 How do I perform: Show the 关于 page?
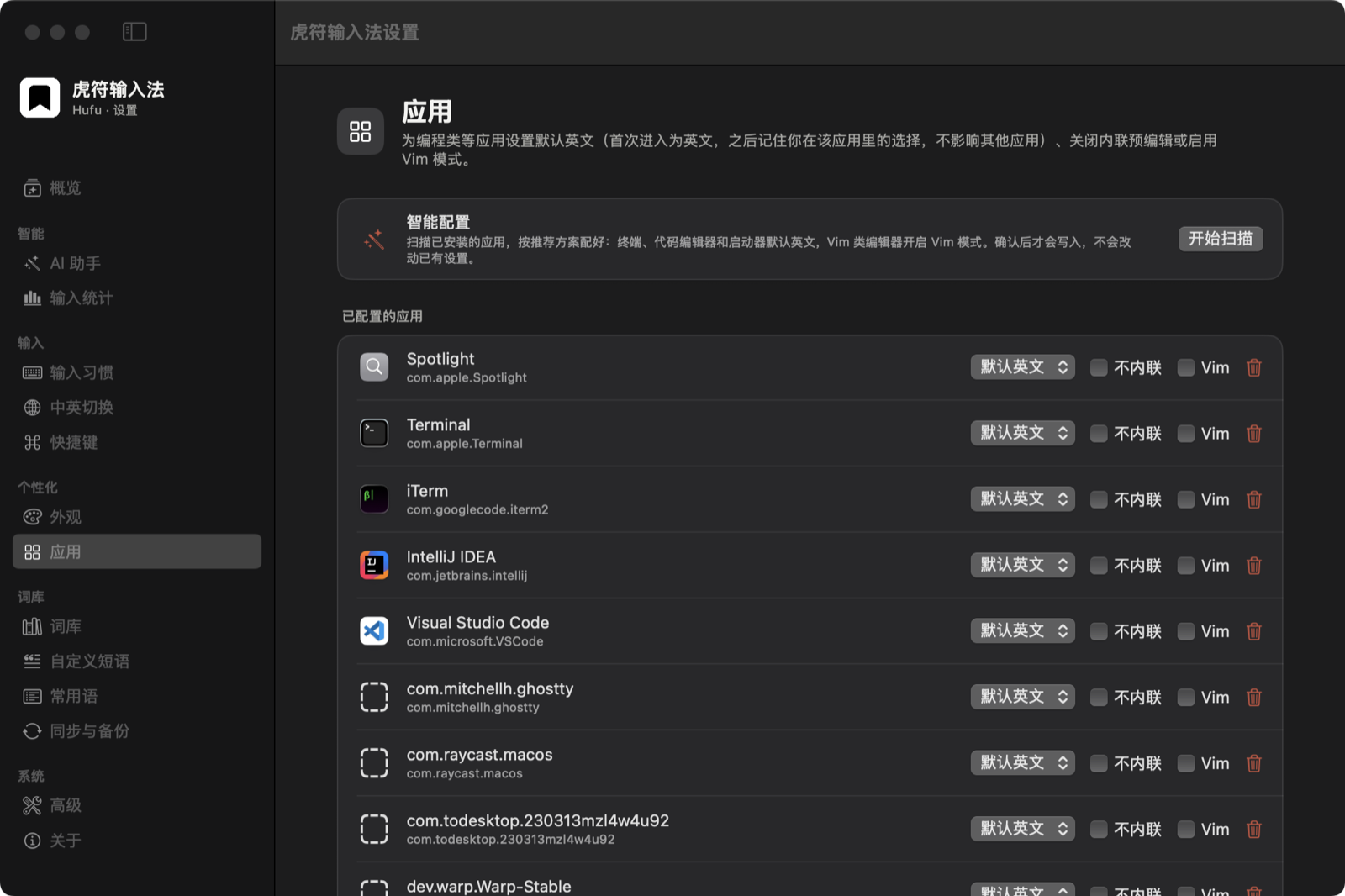[x=137, y=841]
